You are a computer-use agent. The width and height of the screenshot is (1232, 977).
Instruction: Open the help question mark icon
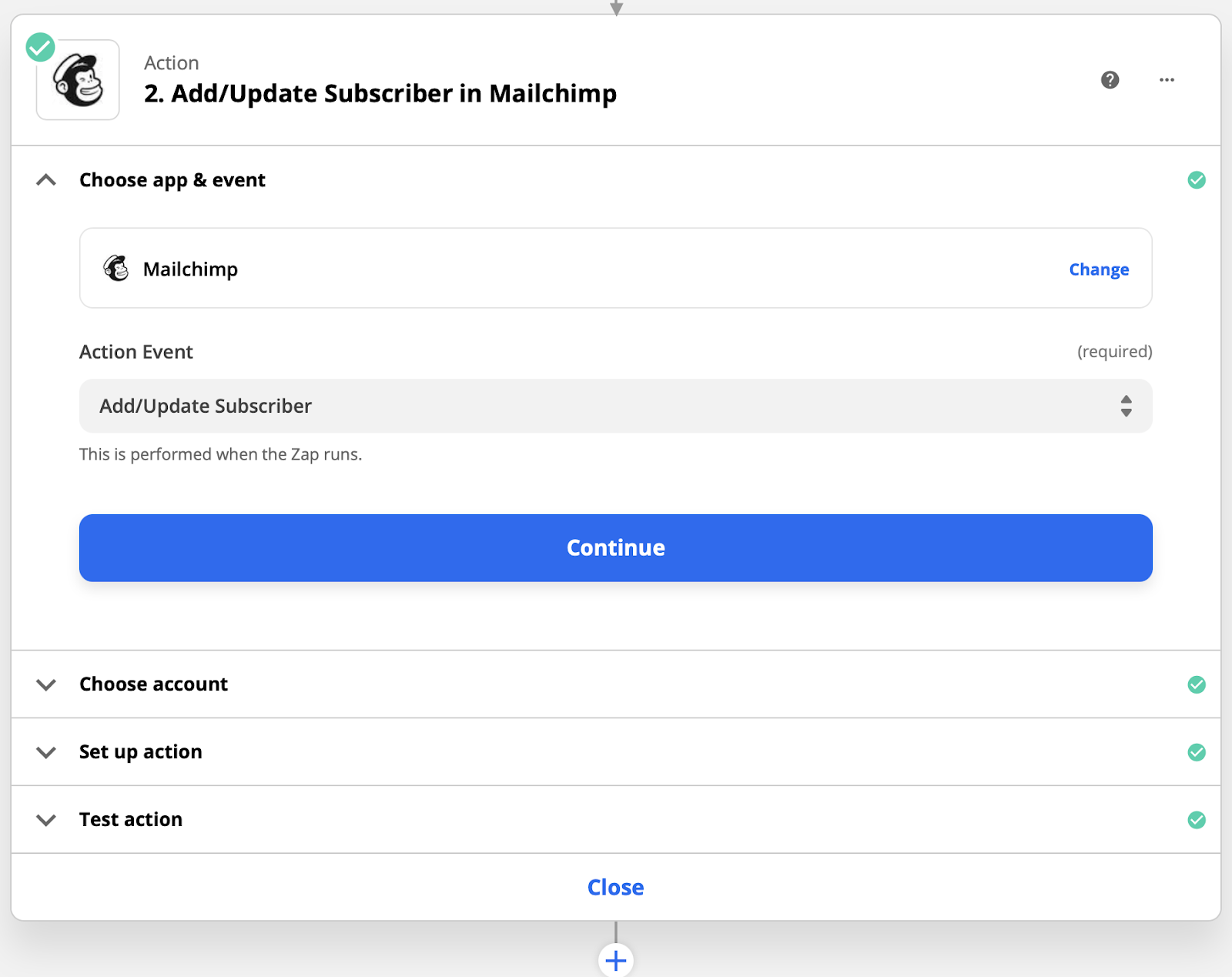[1110, 80]
